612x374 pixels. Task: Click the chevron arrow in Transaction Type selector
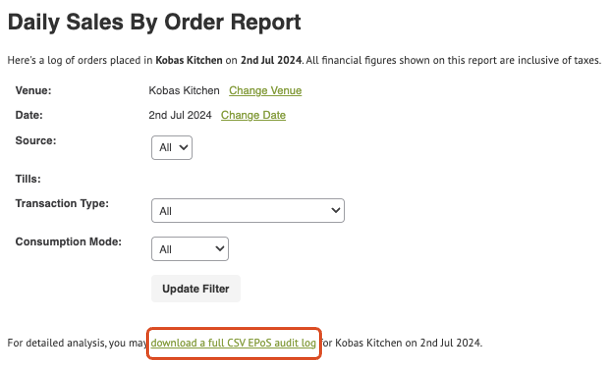pos(336,210)
